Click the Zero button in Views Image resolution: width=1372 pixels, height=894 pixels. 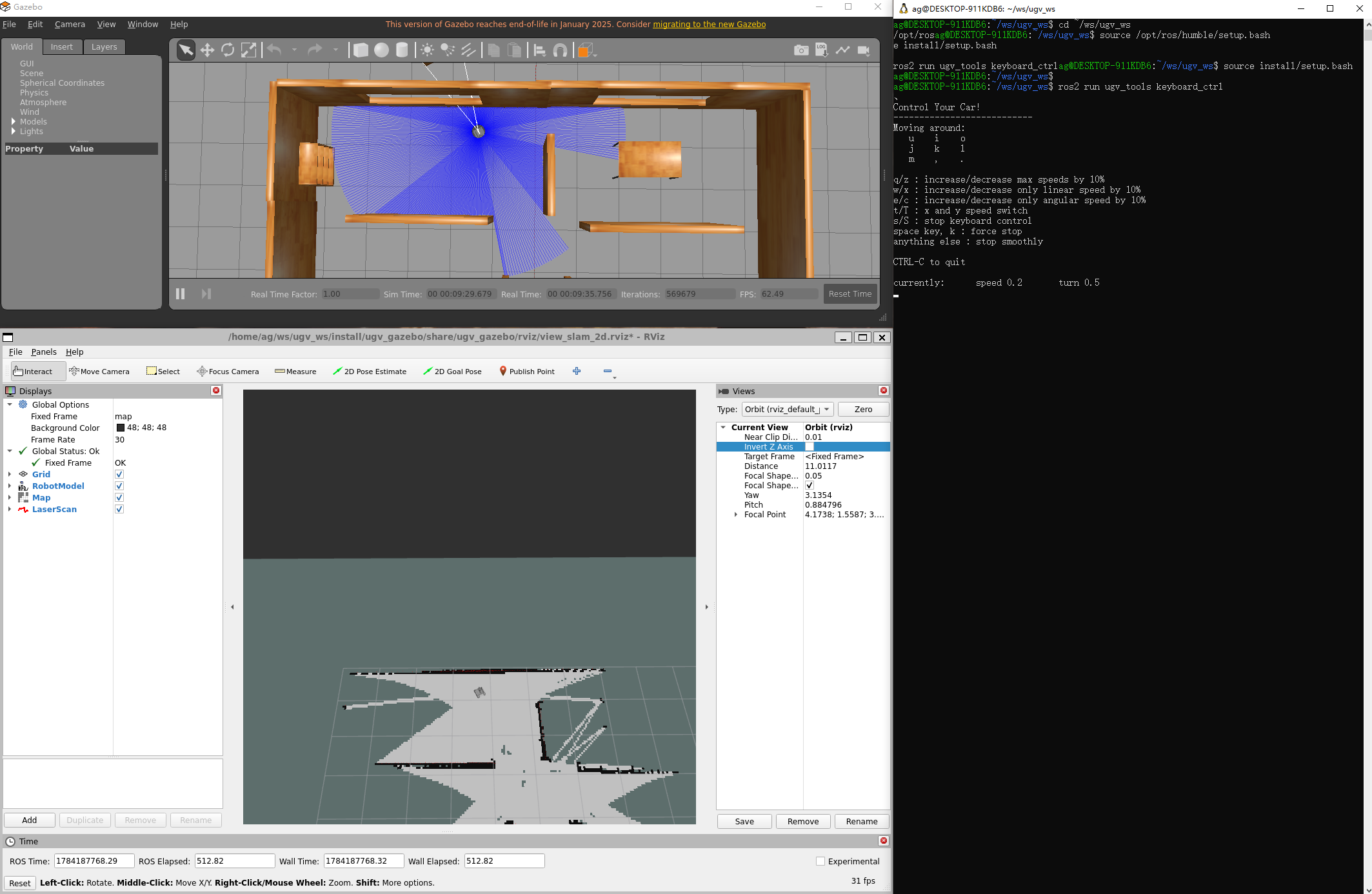coord(863,409)
